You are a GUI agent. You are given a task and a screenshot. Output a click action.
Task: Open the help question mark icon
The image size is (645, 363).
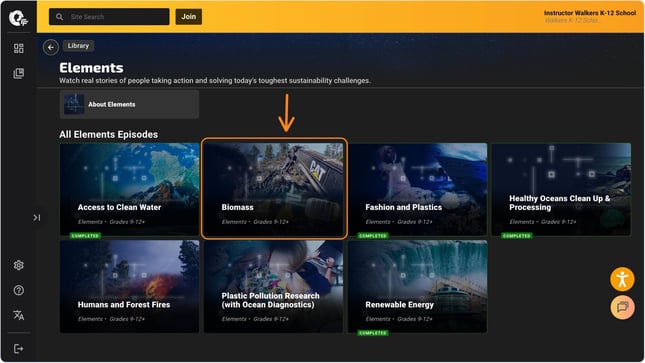pyautogui.click(x=19, y=291)
